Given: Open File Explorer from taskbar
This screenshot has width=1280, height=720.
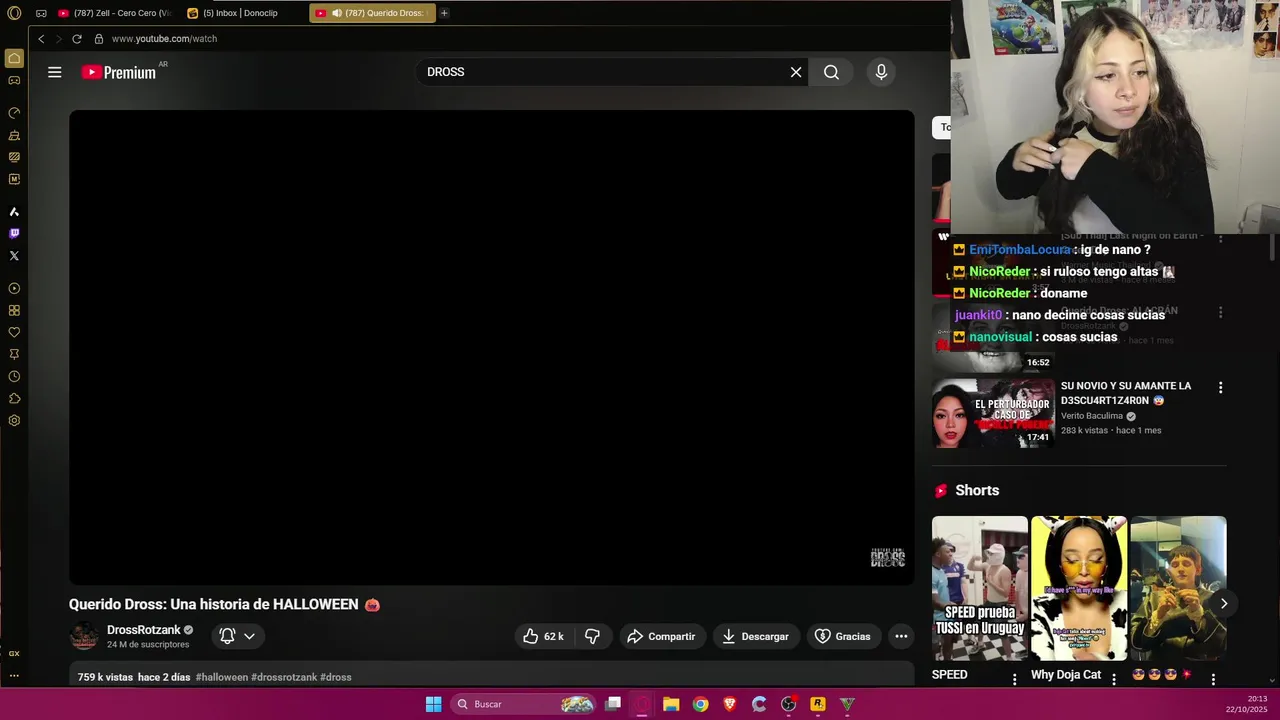Looking at the screenshot, I should [x=671, y=704].
